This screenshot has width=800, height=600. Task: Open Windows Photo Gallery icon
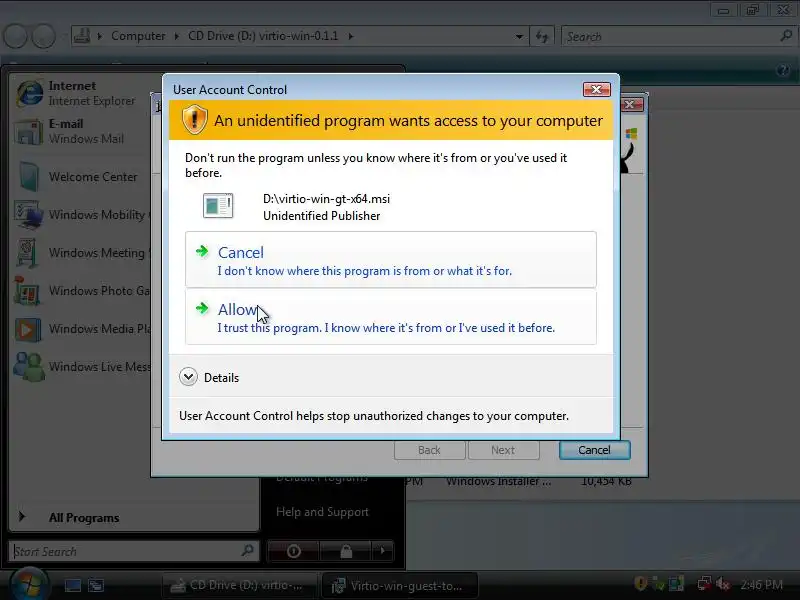click(x=27, y=291)
